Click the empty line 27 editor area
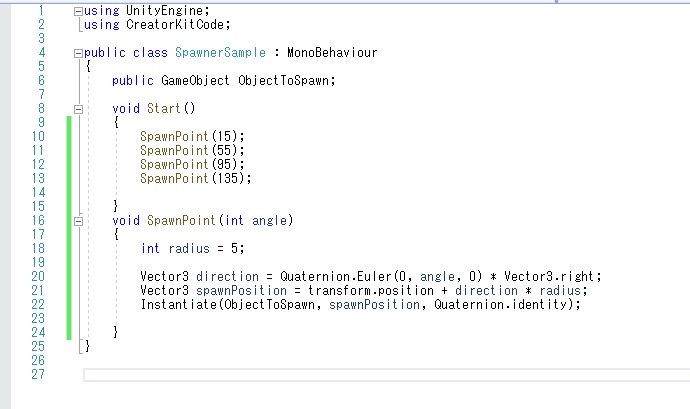 (x=386, y=375)
